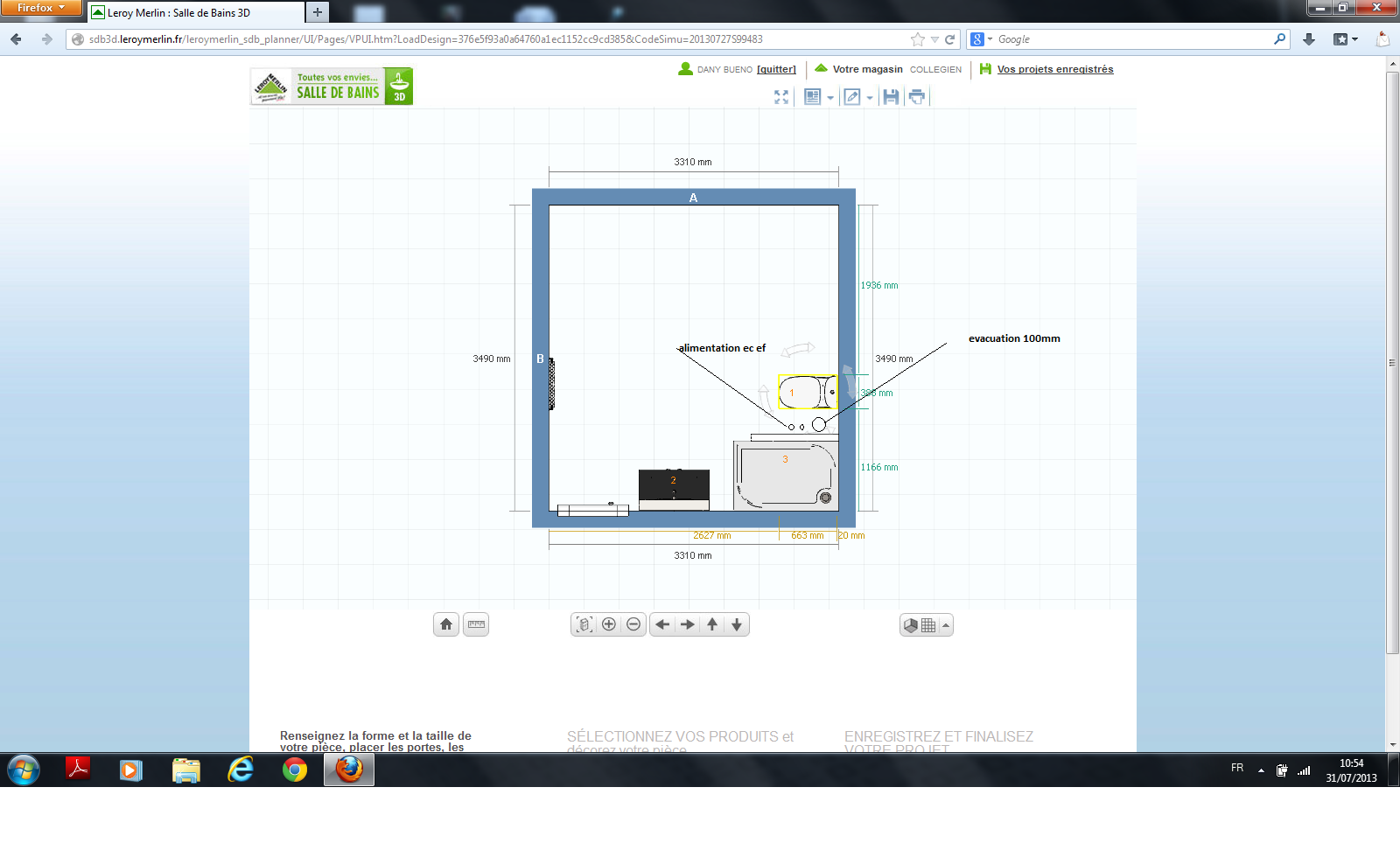This screenshot has width=1400, height=850.
Task: Open the edit pencil dropdown arrow
Action: click(870, 98)
